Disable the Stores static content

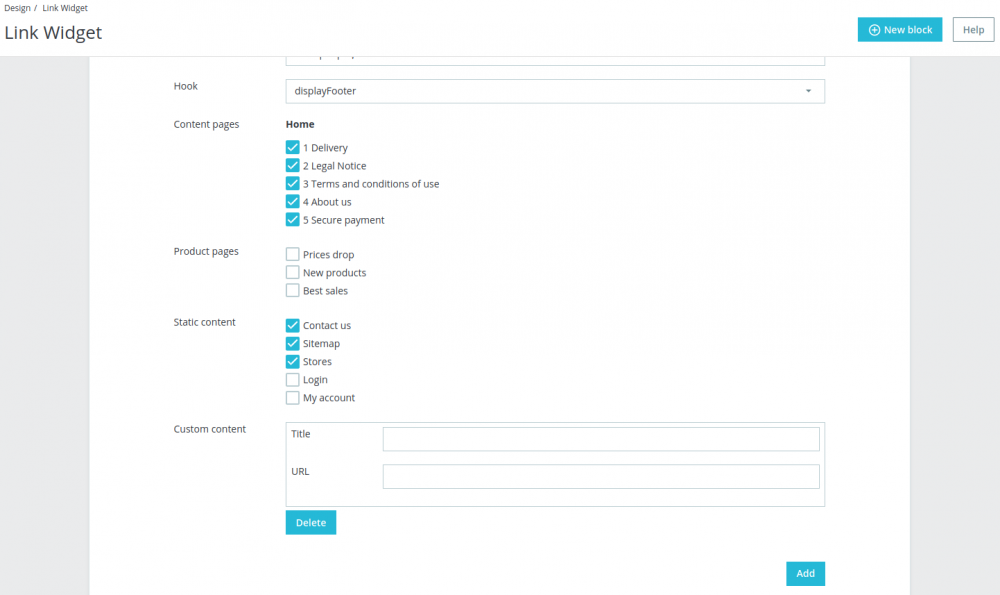pyautogui.click(x=292, y=361)
